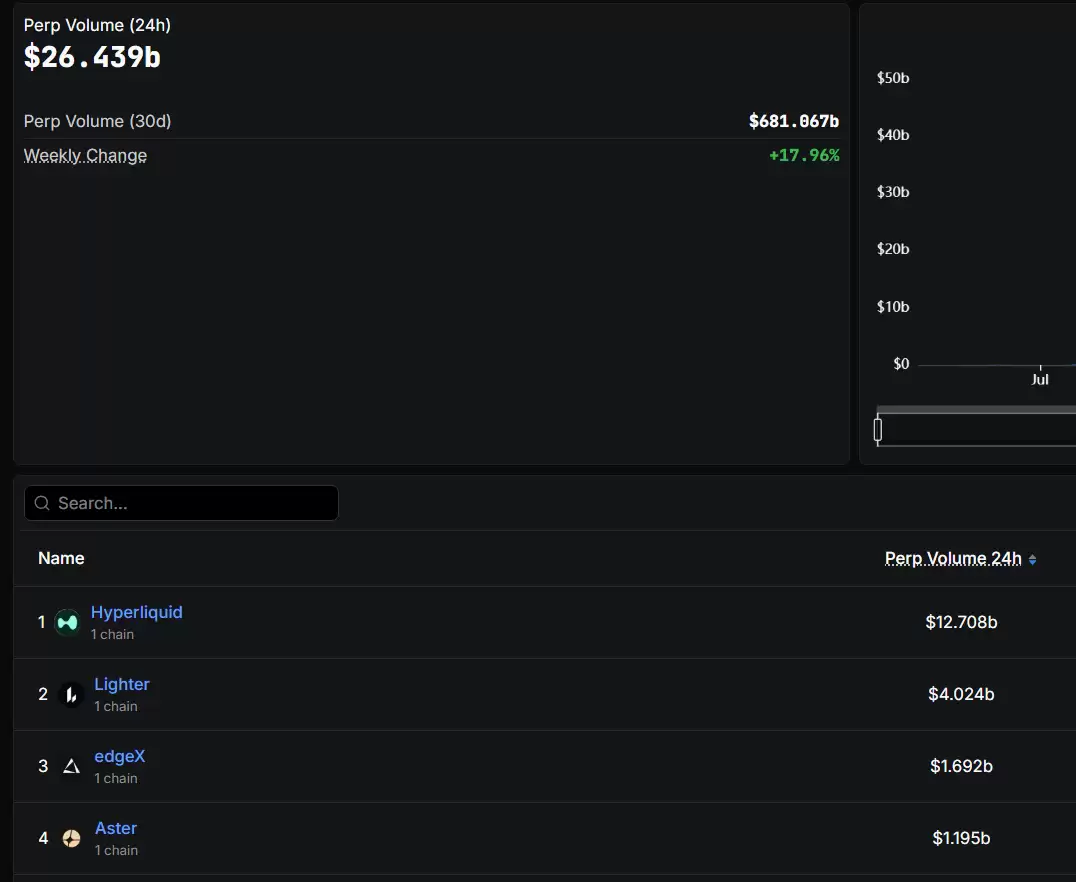Open the Hyperliquid protocol page
This screenshot has width=1076, height=882.
(136, 612)
